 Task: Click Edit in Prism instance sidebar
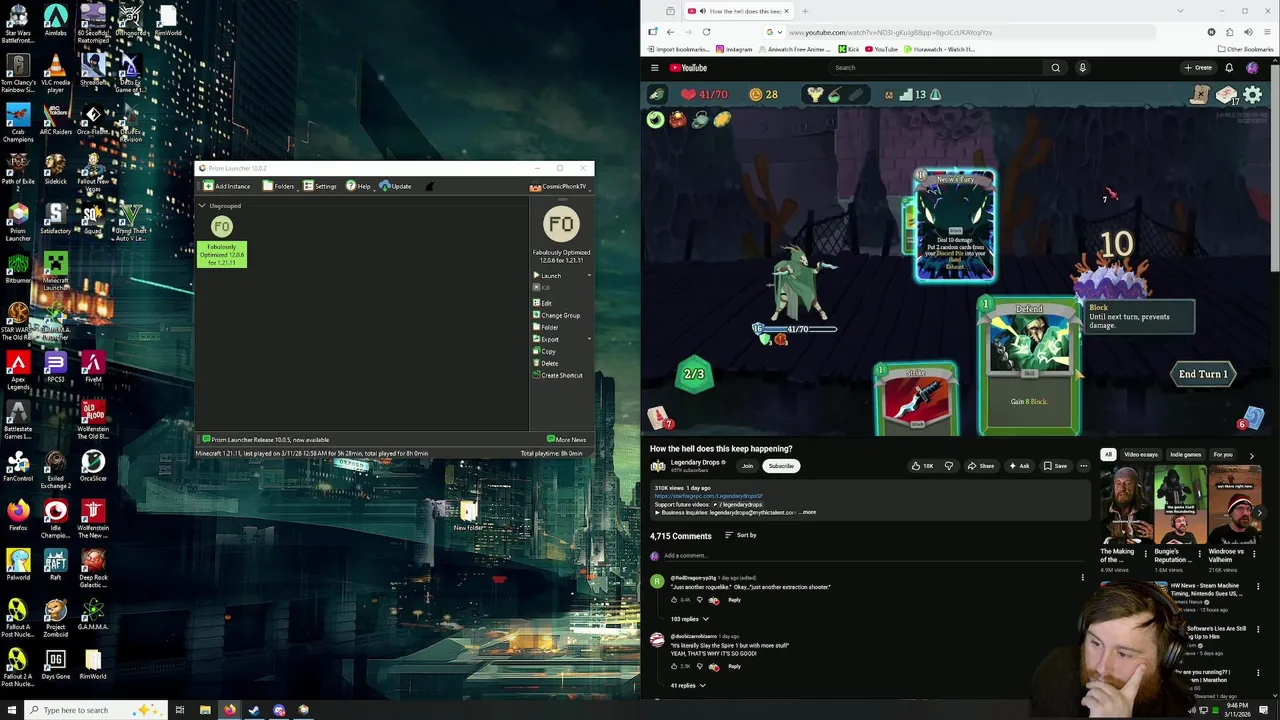(542, 303)
